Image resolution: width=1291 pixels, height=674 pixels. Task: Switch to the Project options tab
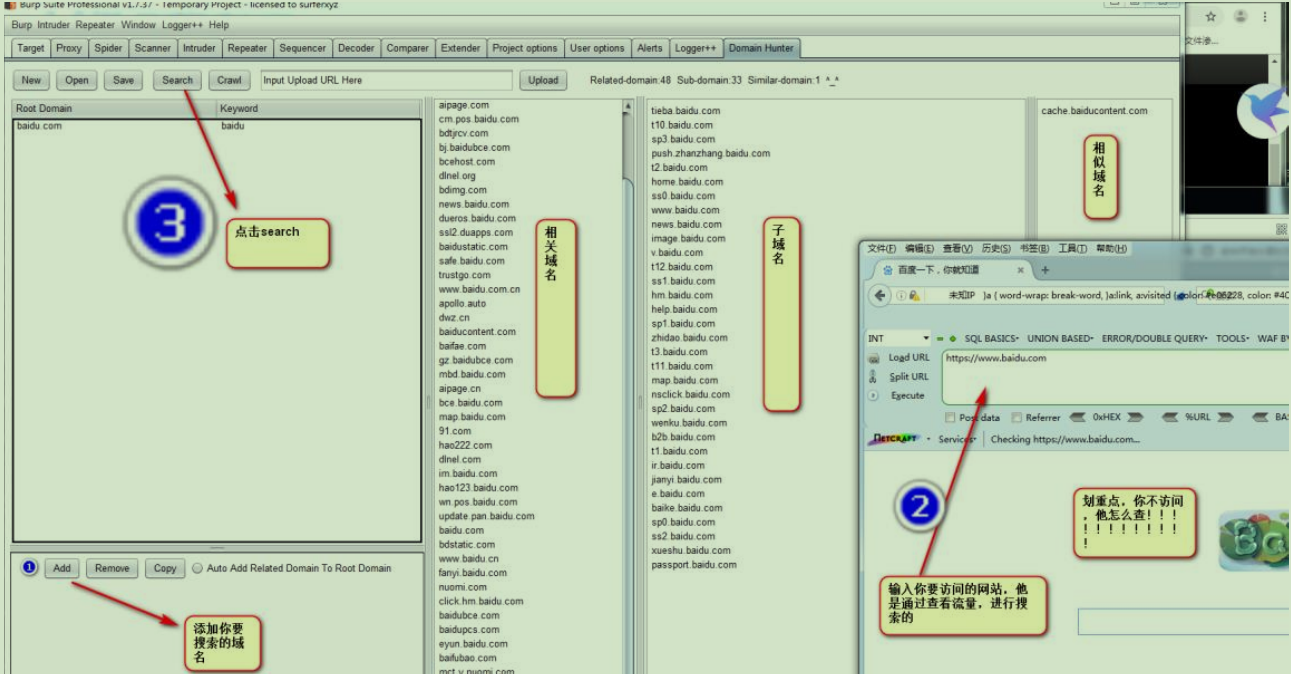525,48
